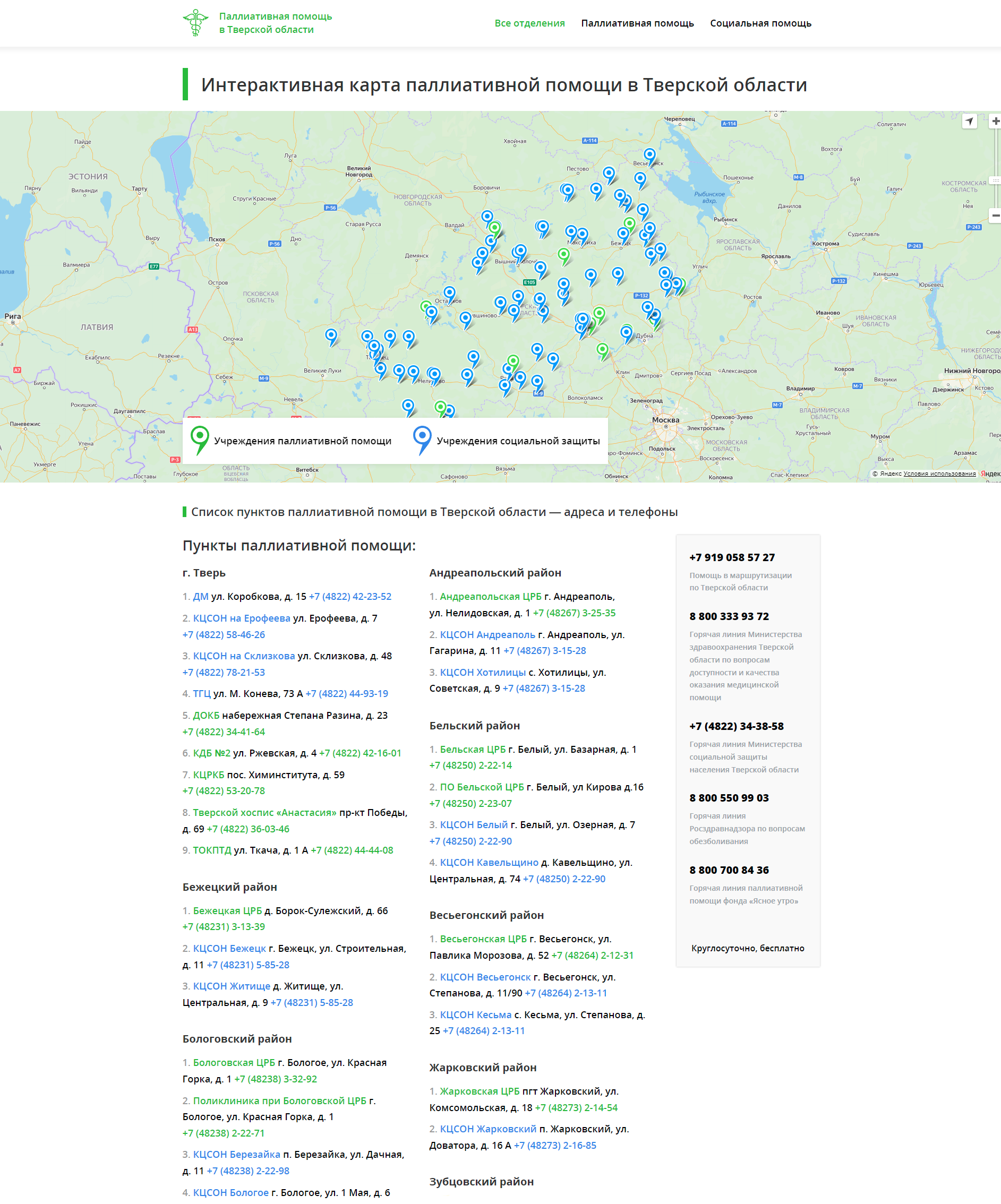Open the Бежецкая ЦРБ link

coord(227,910)
